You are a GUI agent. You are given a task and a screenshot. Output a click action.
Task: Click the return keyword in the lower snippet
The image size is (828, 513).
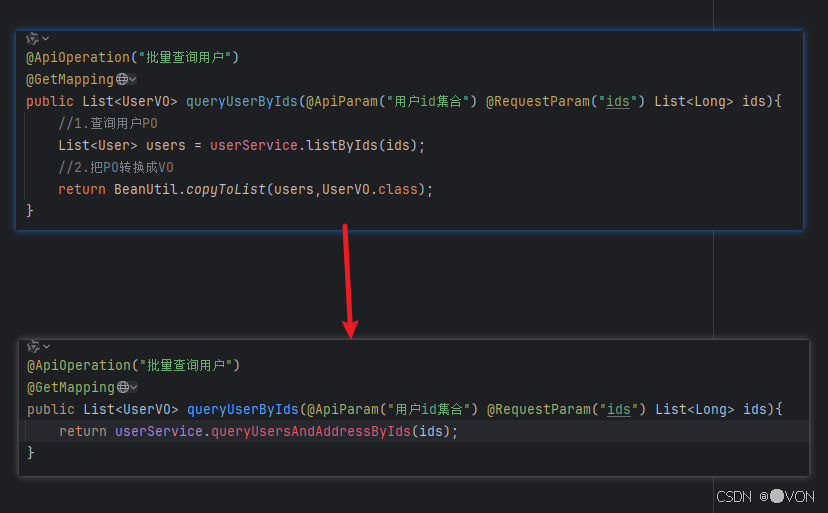83,431
